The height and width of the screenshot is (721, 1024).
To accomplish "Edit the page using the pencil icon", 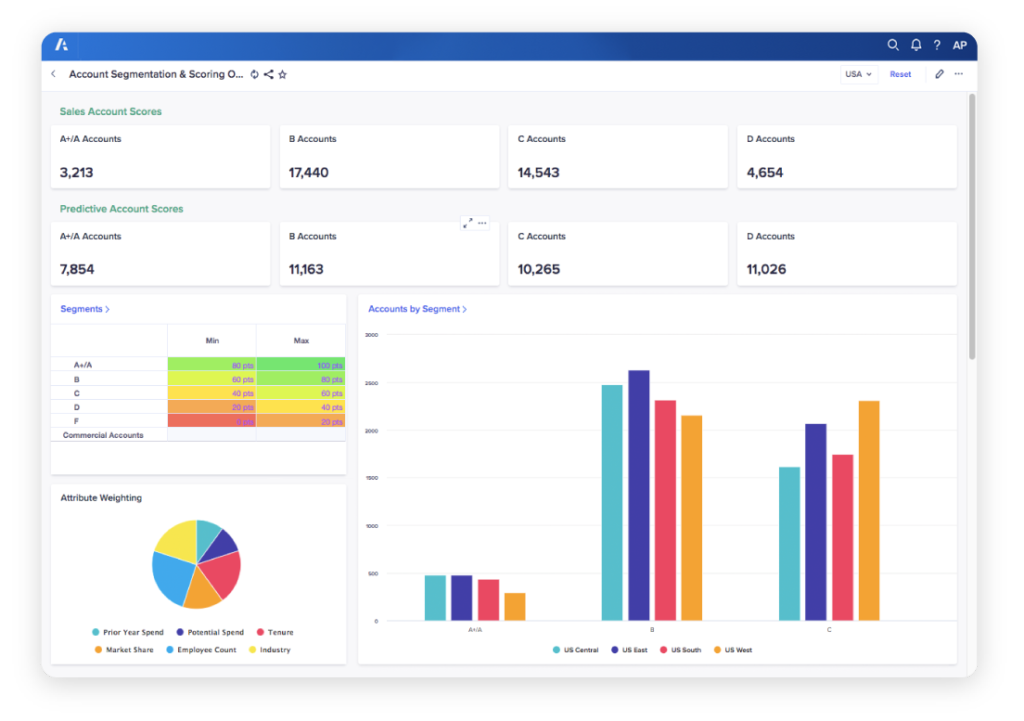I will (x=938, y=74).
